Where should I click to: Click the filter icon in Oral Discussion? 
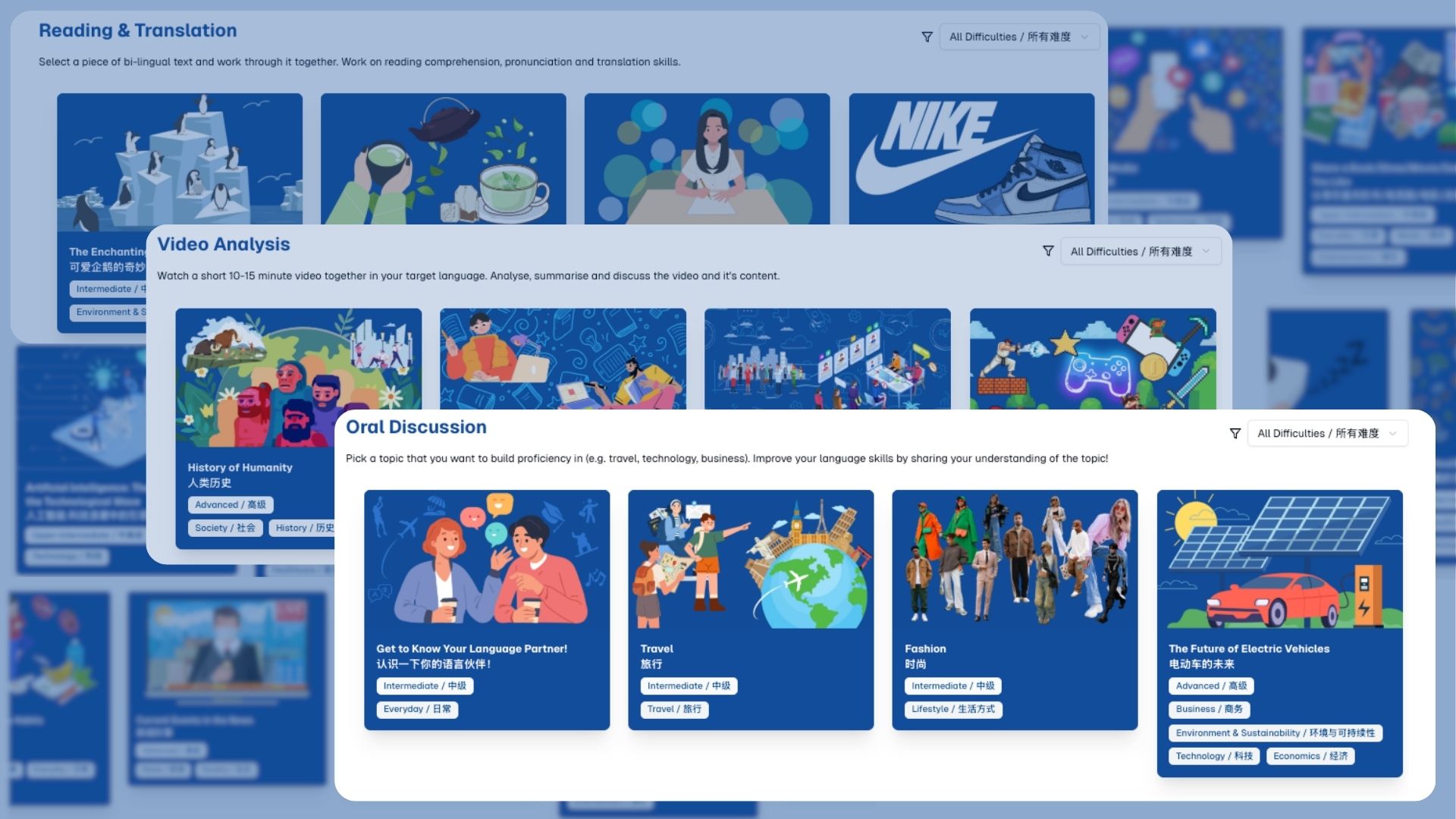click(1235, 434)
